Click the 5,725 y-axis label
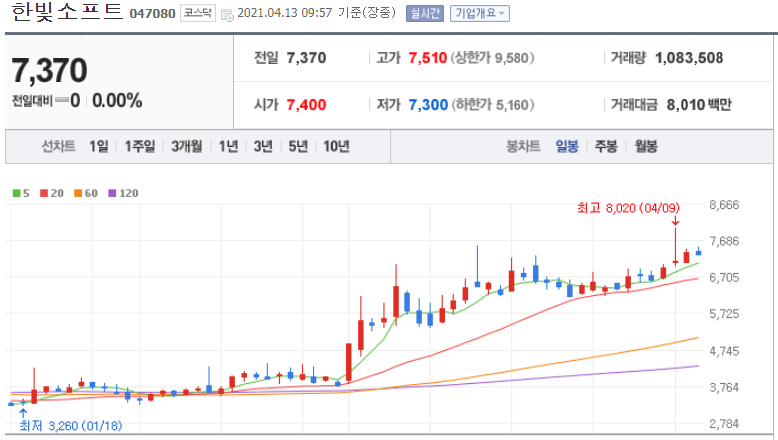 (x=724, y=314)
